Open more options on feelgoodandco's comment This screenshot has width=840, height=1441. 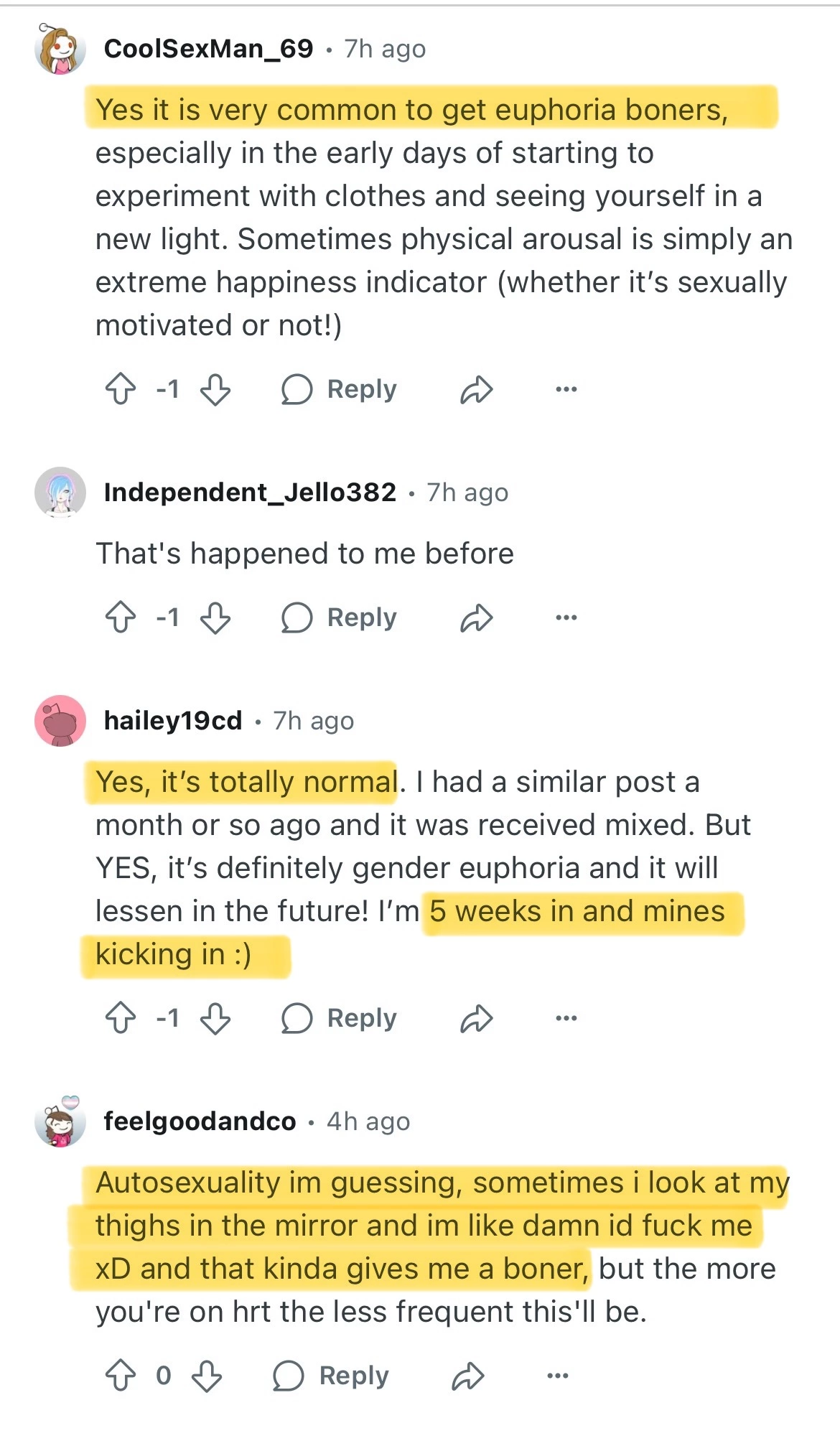tap(558, 1376)
